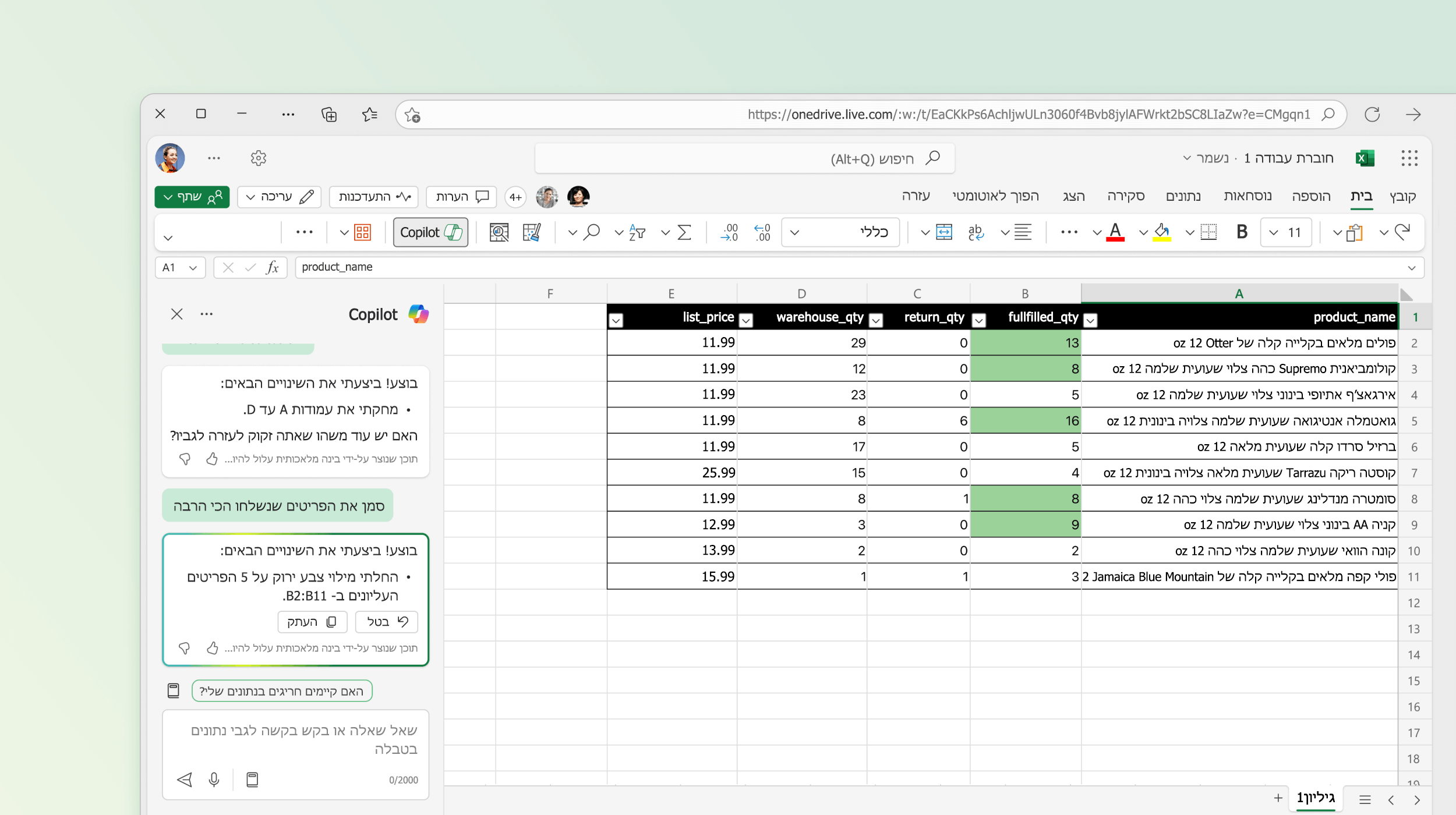Open product_name column filter dropdown
The height and width of the screenshot is (815, 1456).
click(1091, 320)
